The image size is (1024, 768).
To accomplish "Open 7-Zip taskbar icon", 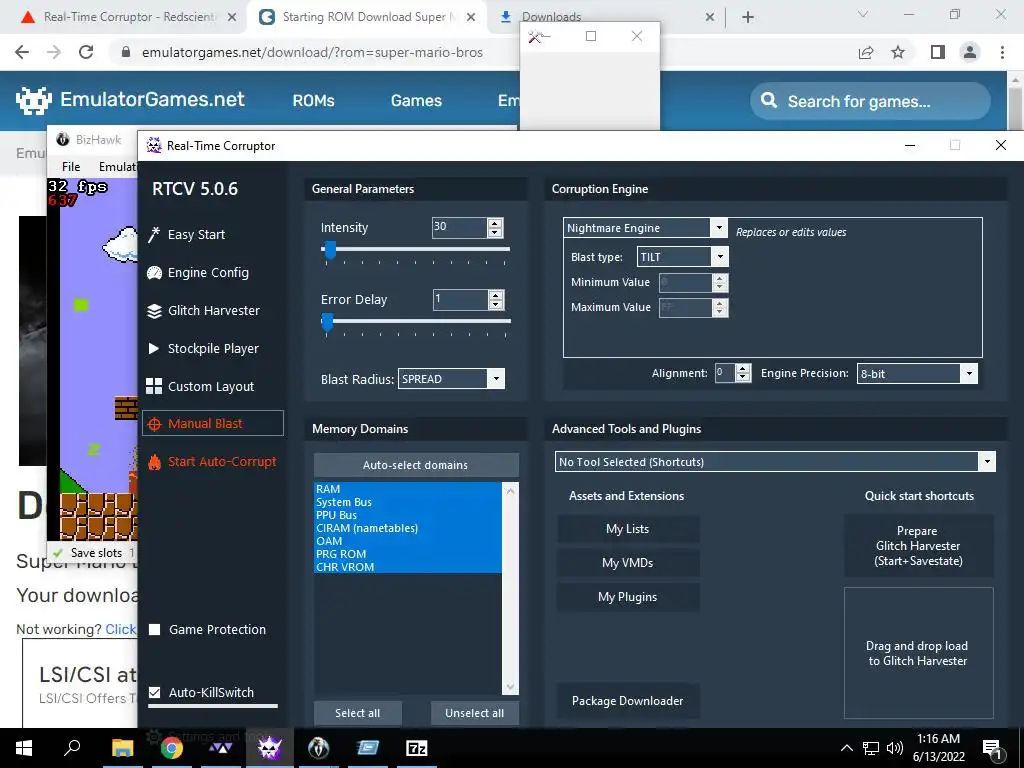I will click(x=416, y=748).
